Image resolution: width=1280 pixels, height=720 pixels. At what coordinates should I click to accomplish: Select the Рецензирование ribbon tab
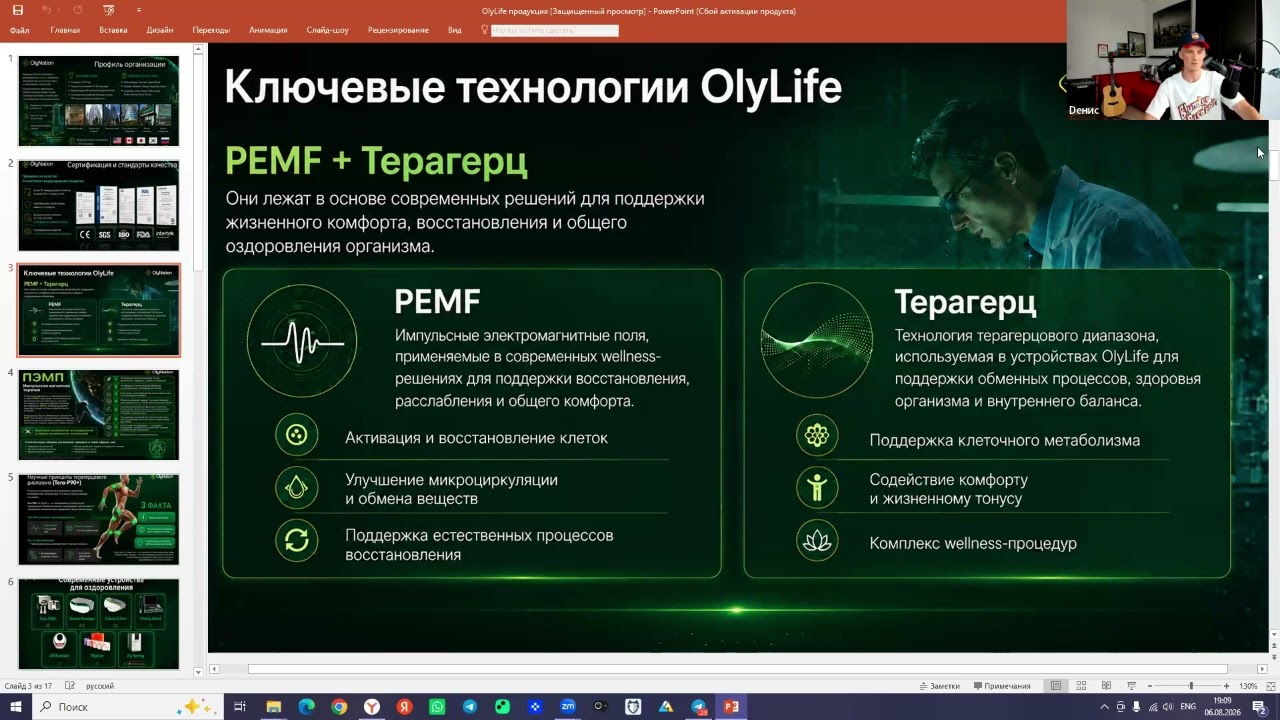[x=398, y=30]
